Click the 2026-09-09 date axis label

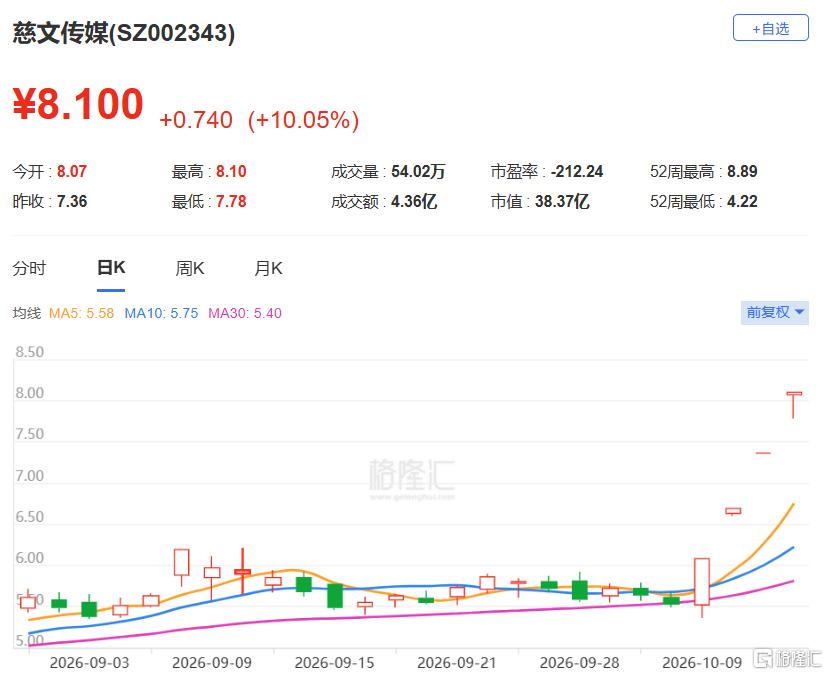point(212,662)
